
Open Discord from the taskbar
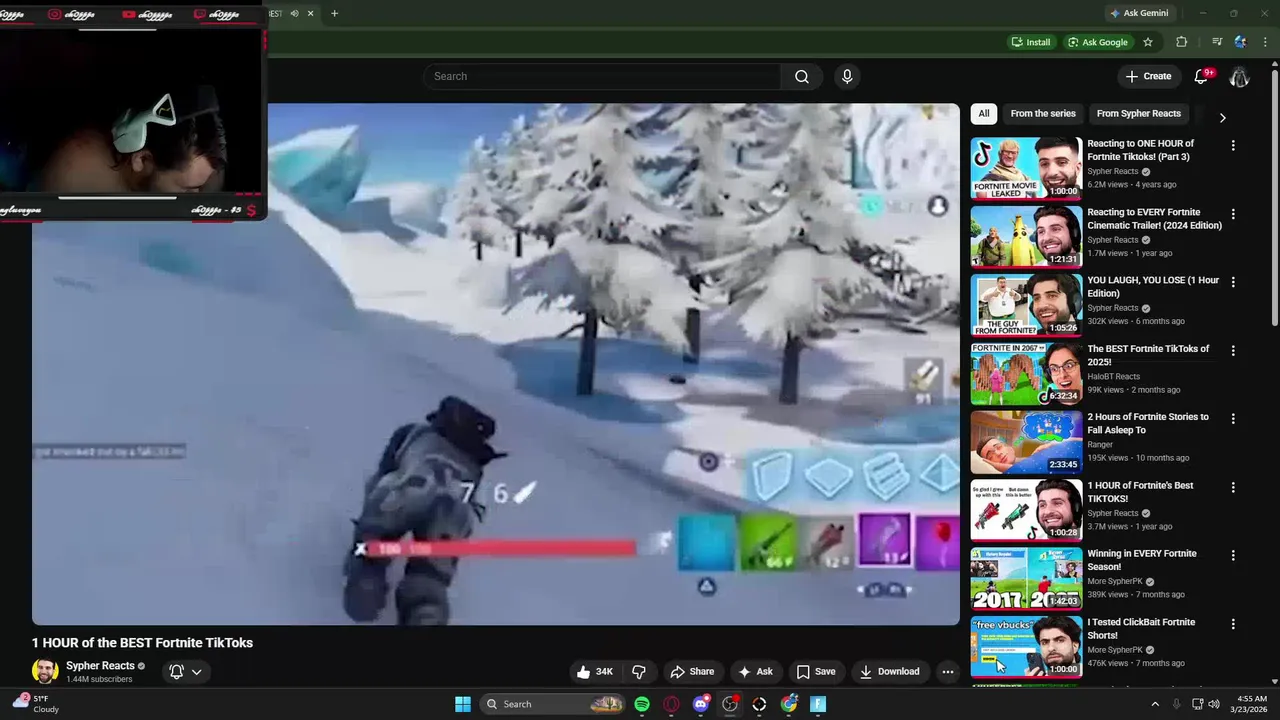[x=701, y=704]
